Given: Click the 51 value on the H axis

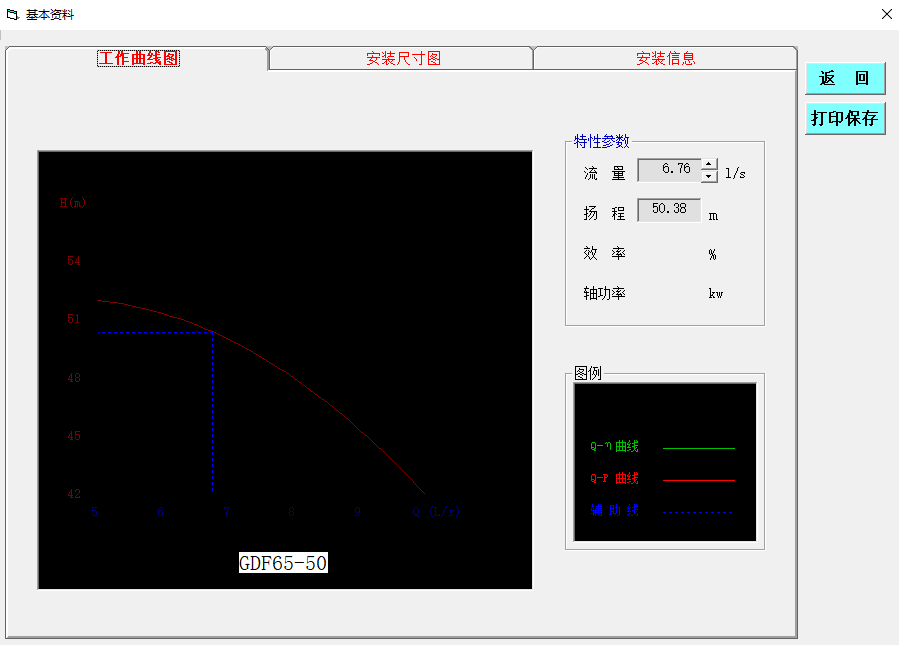Looking at the screenshot, I should coord(74,319).
